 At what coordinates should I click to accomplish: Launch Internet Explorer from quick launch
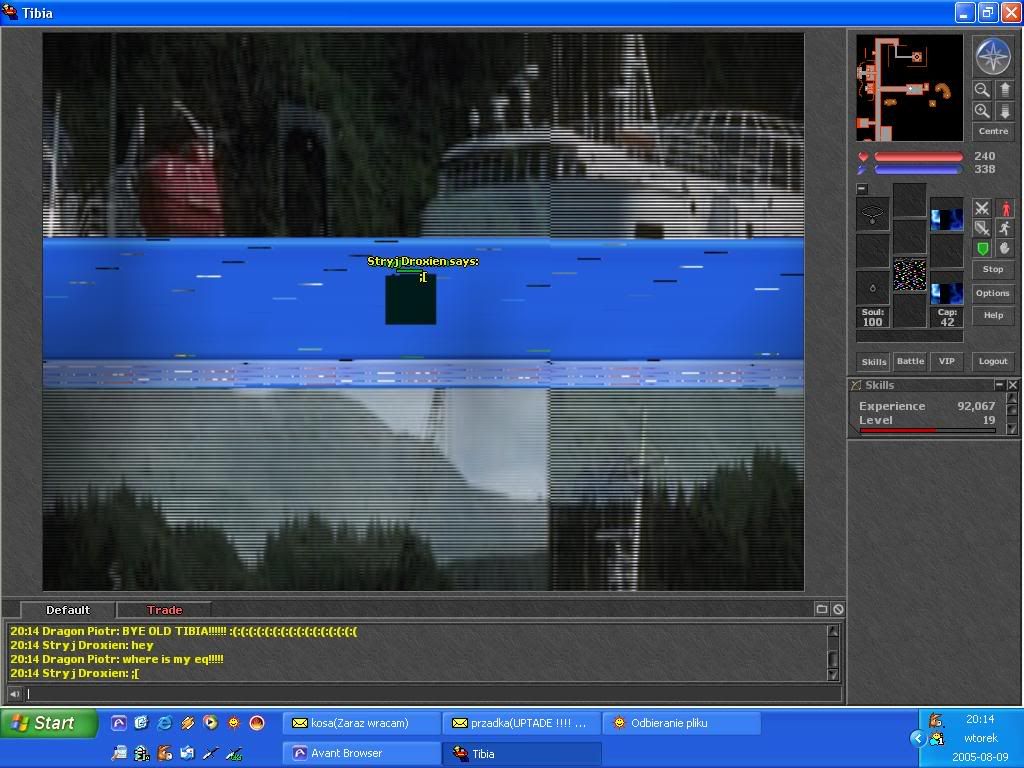(165, 723)
